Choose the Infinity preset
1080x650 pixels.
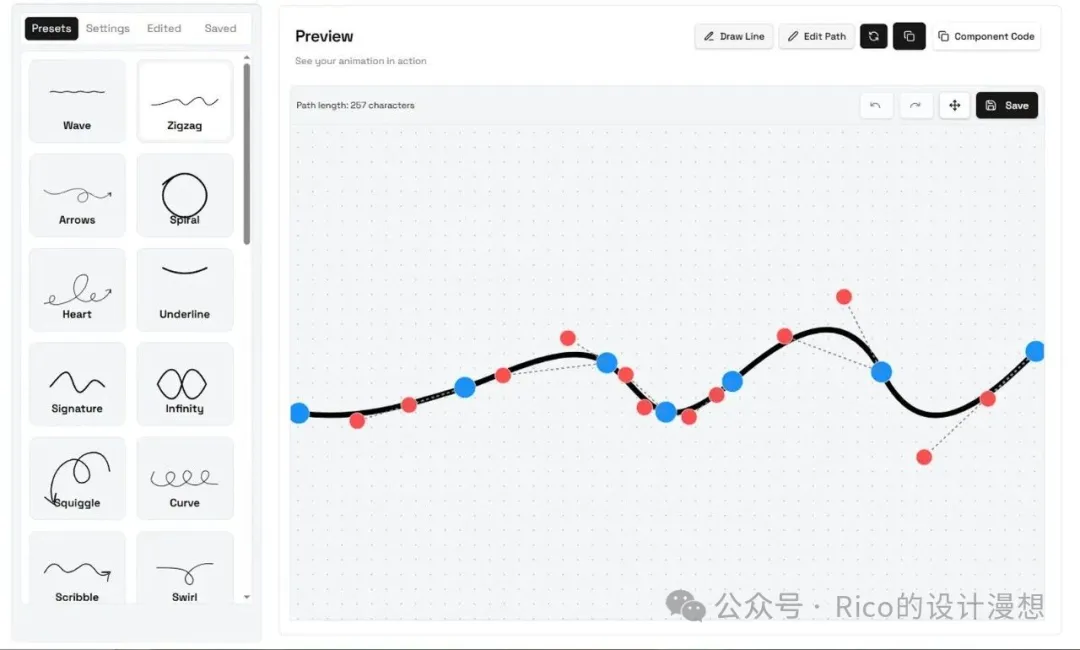tap(185, 384)
